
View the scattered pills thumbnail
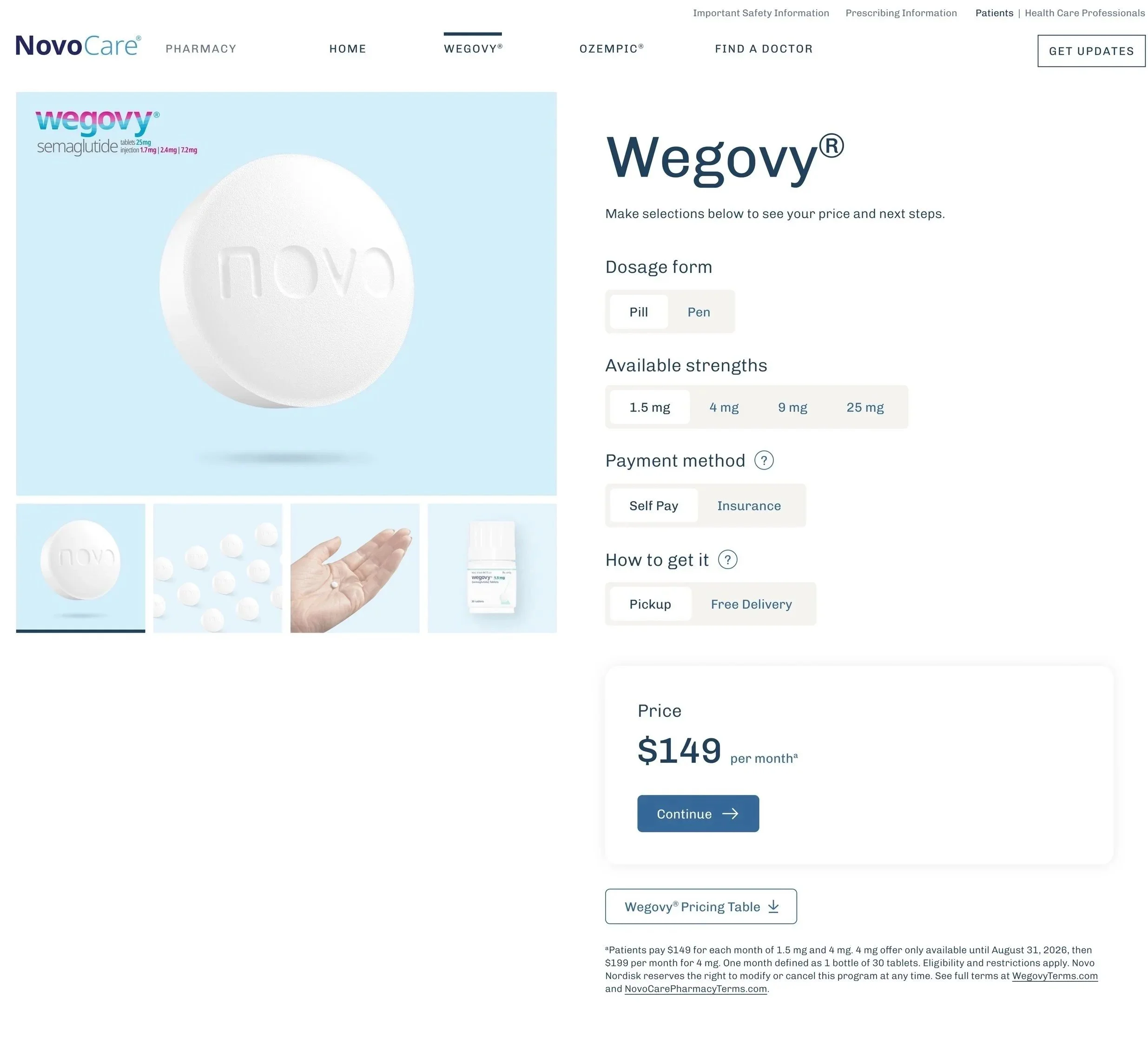(x=218, y=568)
